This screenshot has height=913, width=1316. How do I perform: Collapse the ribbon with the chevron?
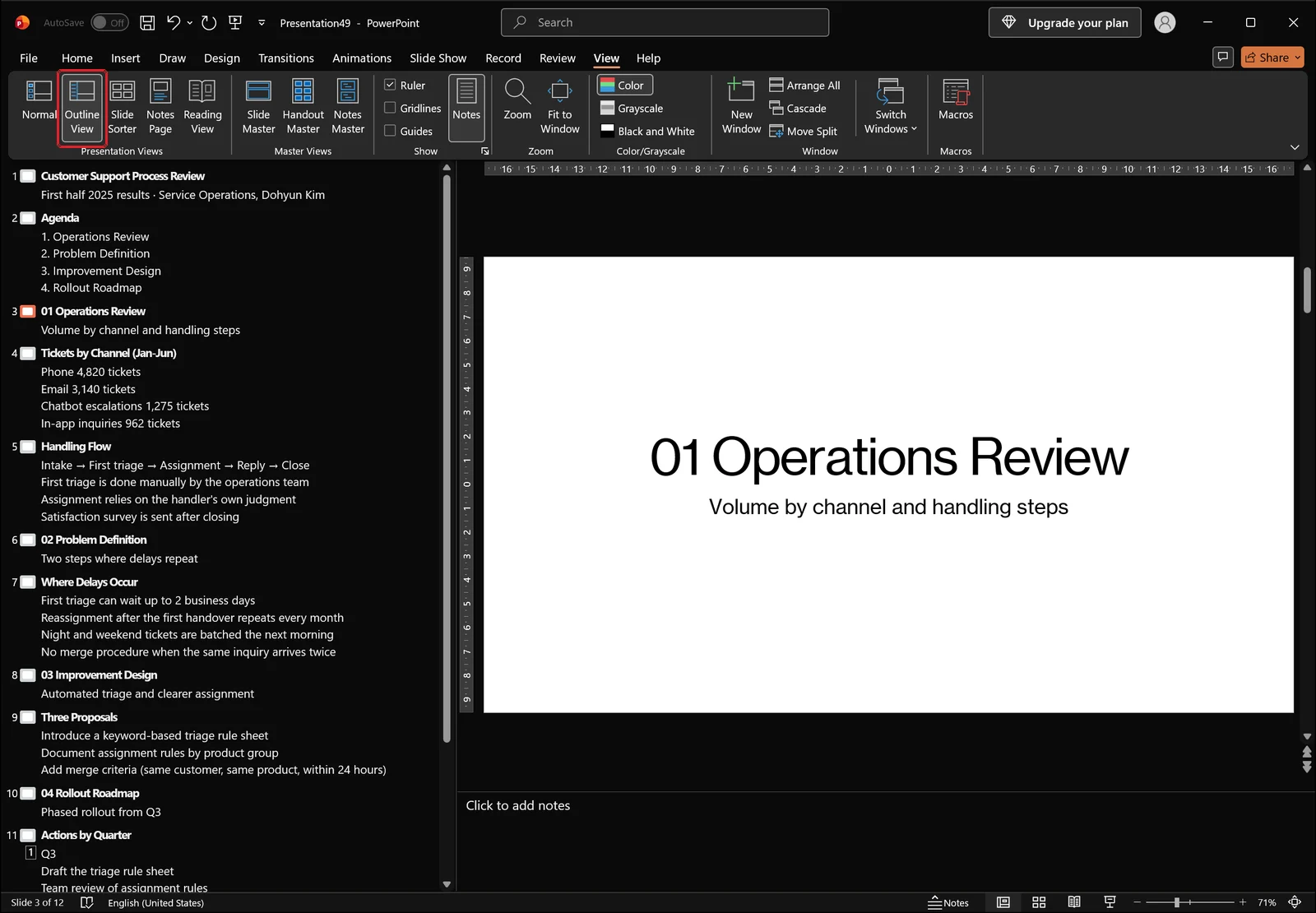point(1295,147)
